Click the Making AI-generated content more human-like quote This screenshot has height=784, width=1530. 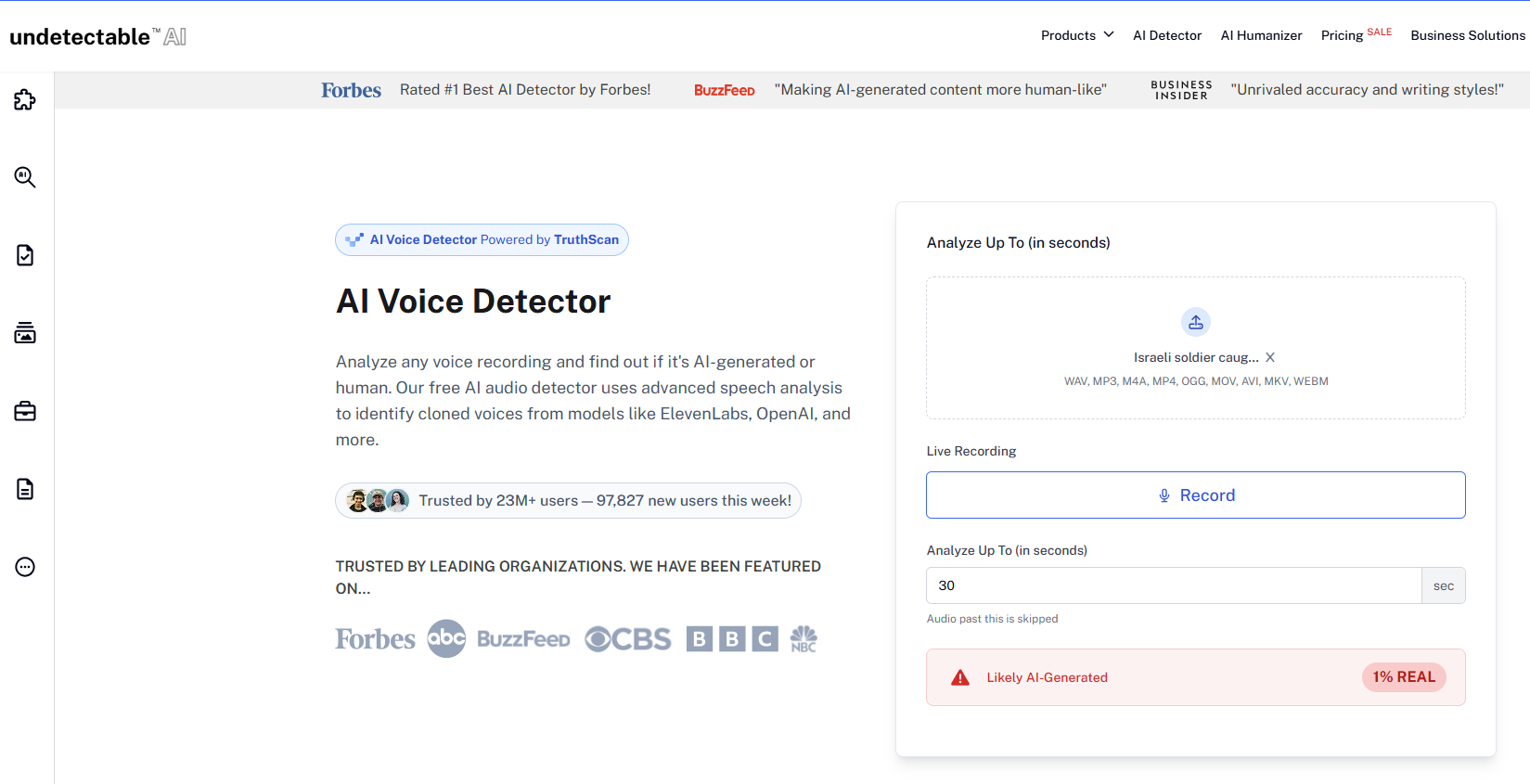click(x=941, y=90)
